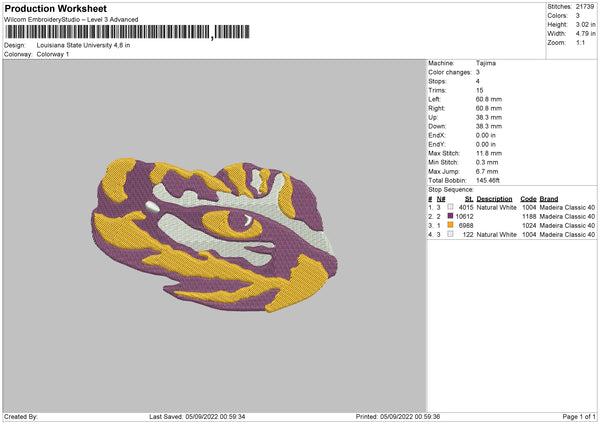
Task: Click 'Wilcom EmbroideryStudio – Level 3 Advanced' text
Action: tap(71, 20)
